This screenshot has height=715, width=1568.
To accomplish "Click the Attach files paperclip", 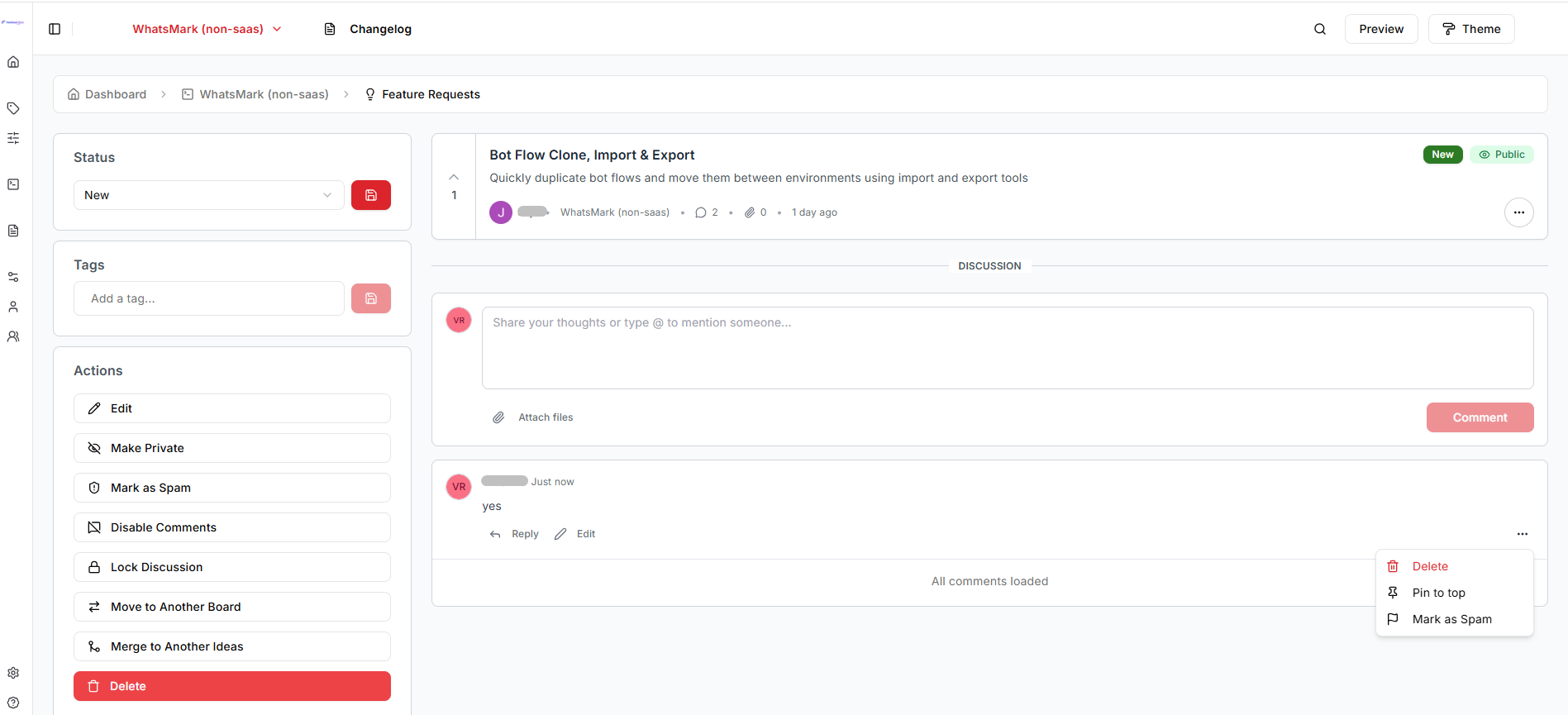I will pyautogui.click(x=498, y=417).
